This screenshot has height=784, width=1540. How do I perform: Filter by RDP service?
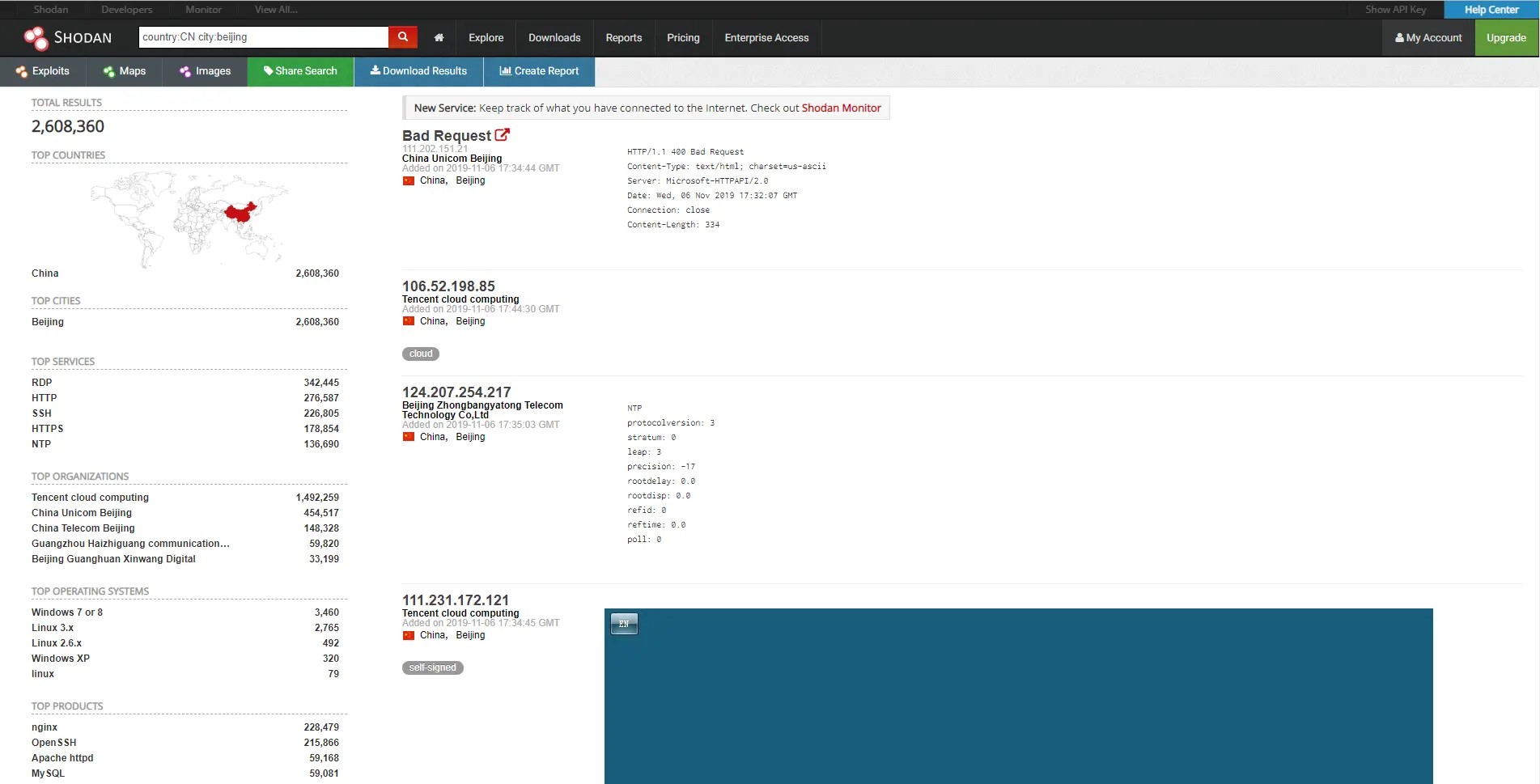tap(42, 383)
